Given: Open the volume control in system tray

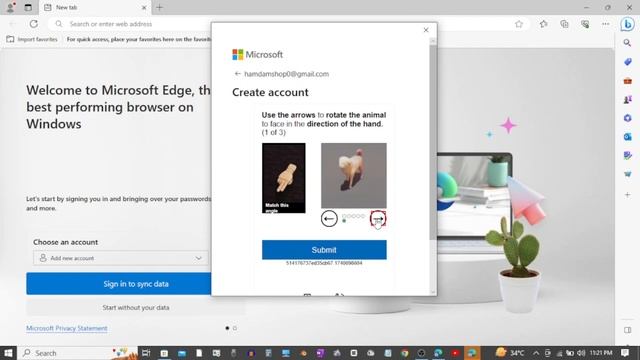Looking at the screenshot, I should [x=581, y=353].
